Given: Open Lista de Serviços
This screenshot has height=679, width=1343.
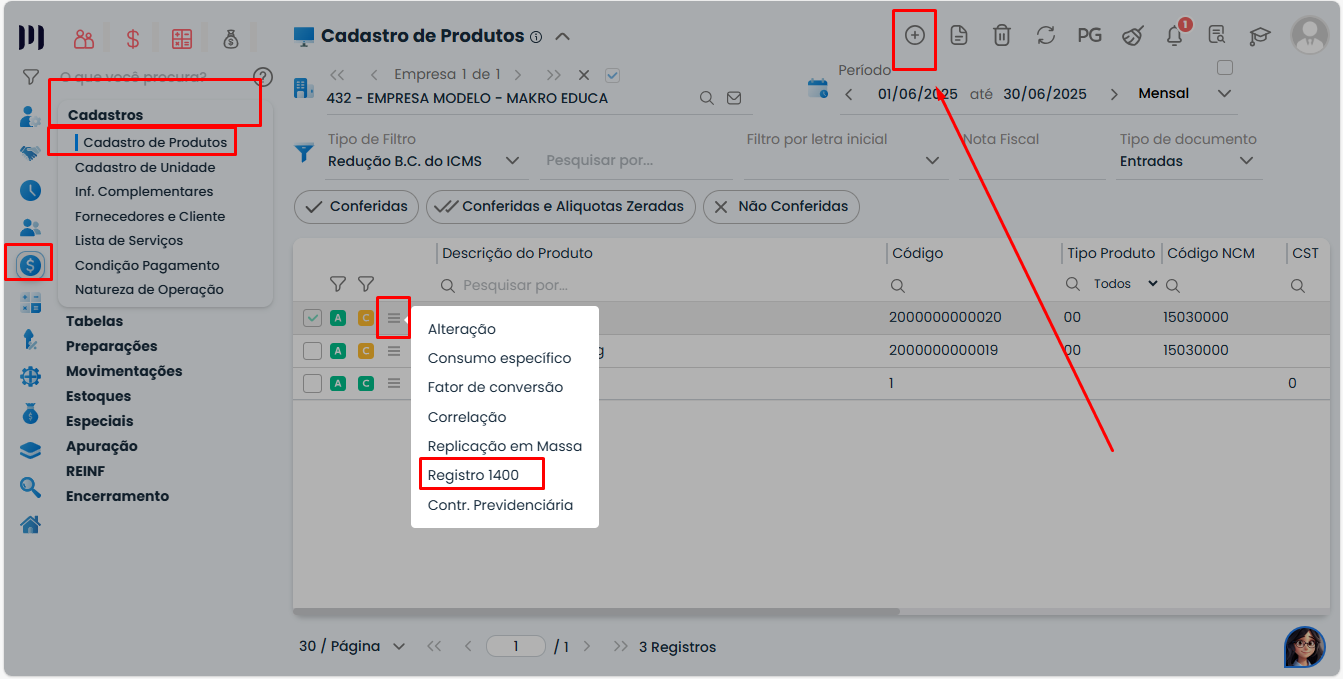Looking at the screenshot, I should coord(129,240).
